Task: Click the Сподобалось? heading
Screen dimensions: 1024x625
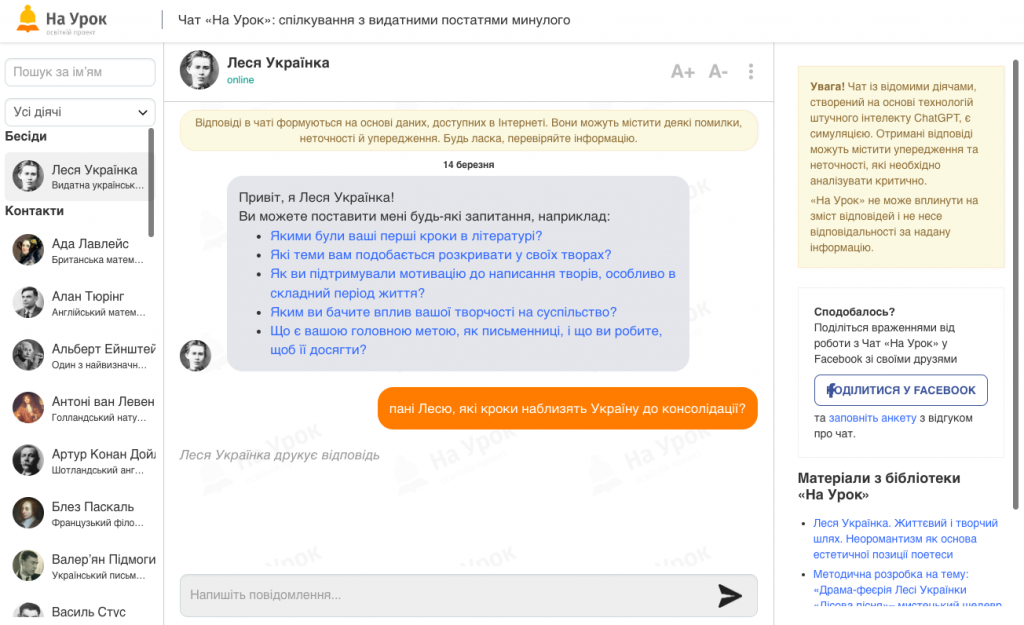Action: pos(854,312)
